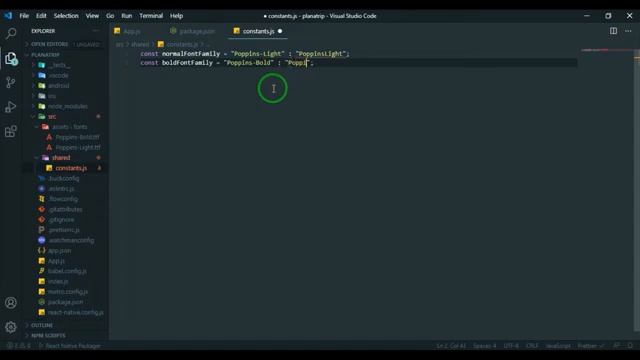Click the Poppins-Bold.ttf font file icon
Image resolution: width=640 pixels, height=360 pixels.
[49, 137]
